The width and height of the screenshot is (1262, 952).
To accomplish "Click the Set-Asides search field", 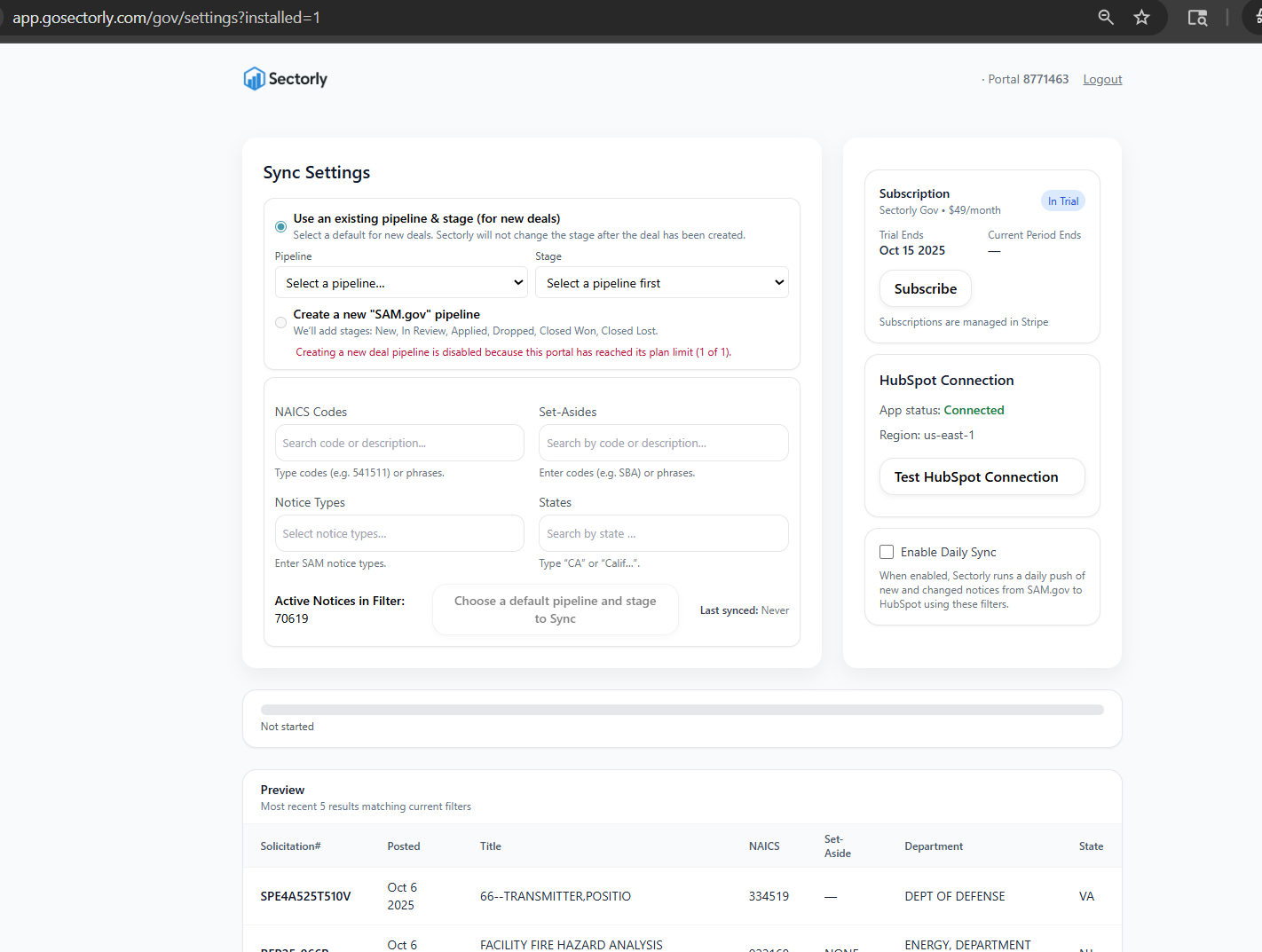I will [663, 443].
